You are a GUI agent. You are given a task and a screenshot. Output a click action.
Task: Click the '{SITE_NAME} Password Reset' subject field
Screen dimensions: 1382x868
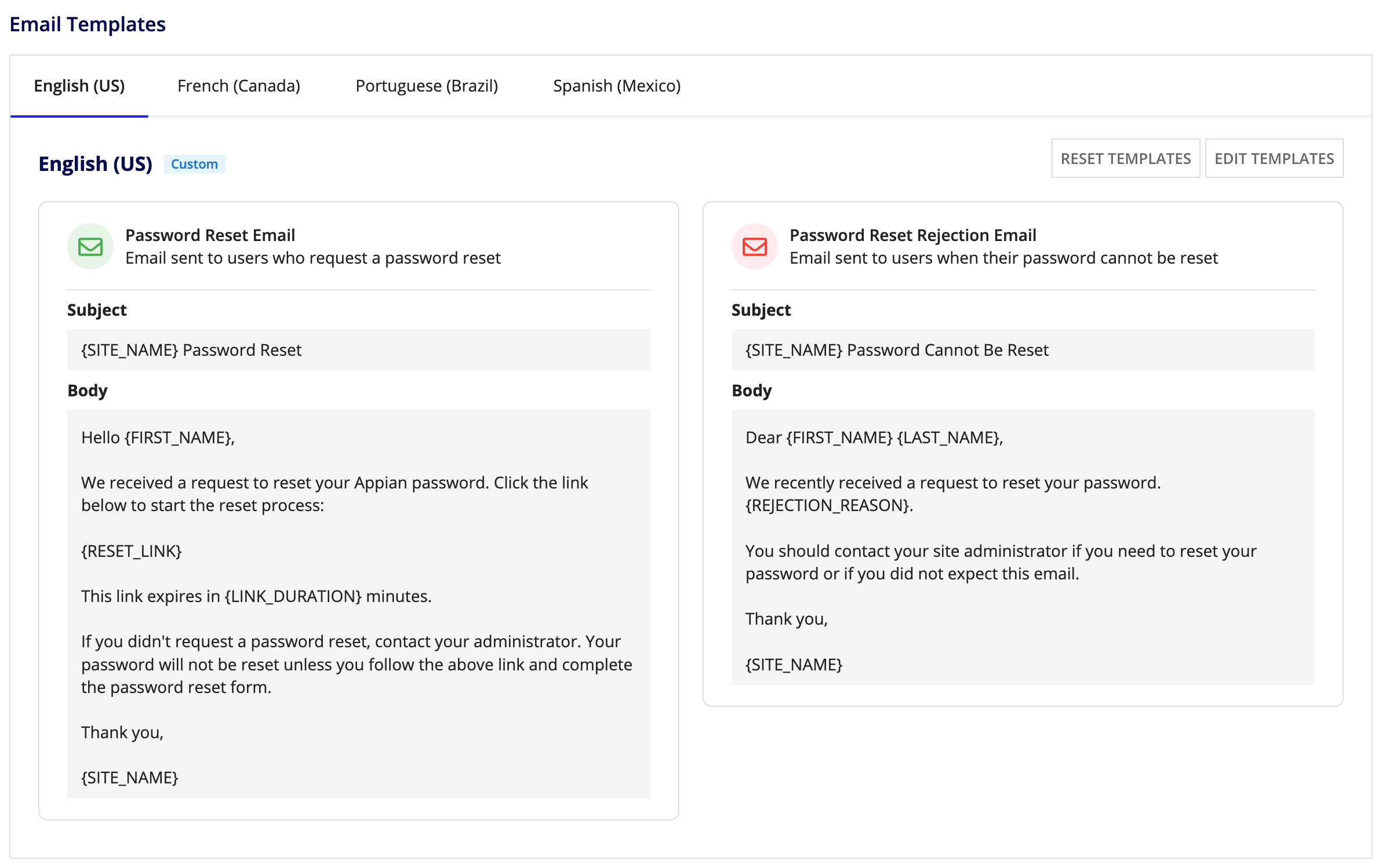[359, 350]
